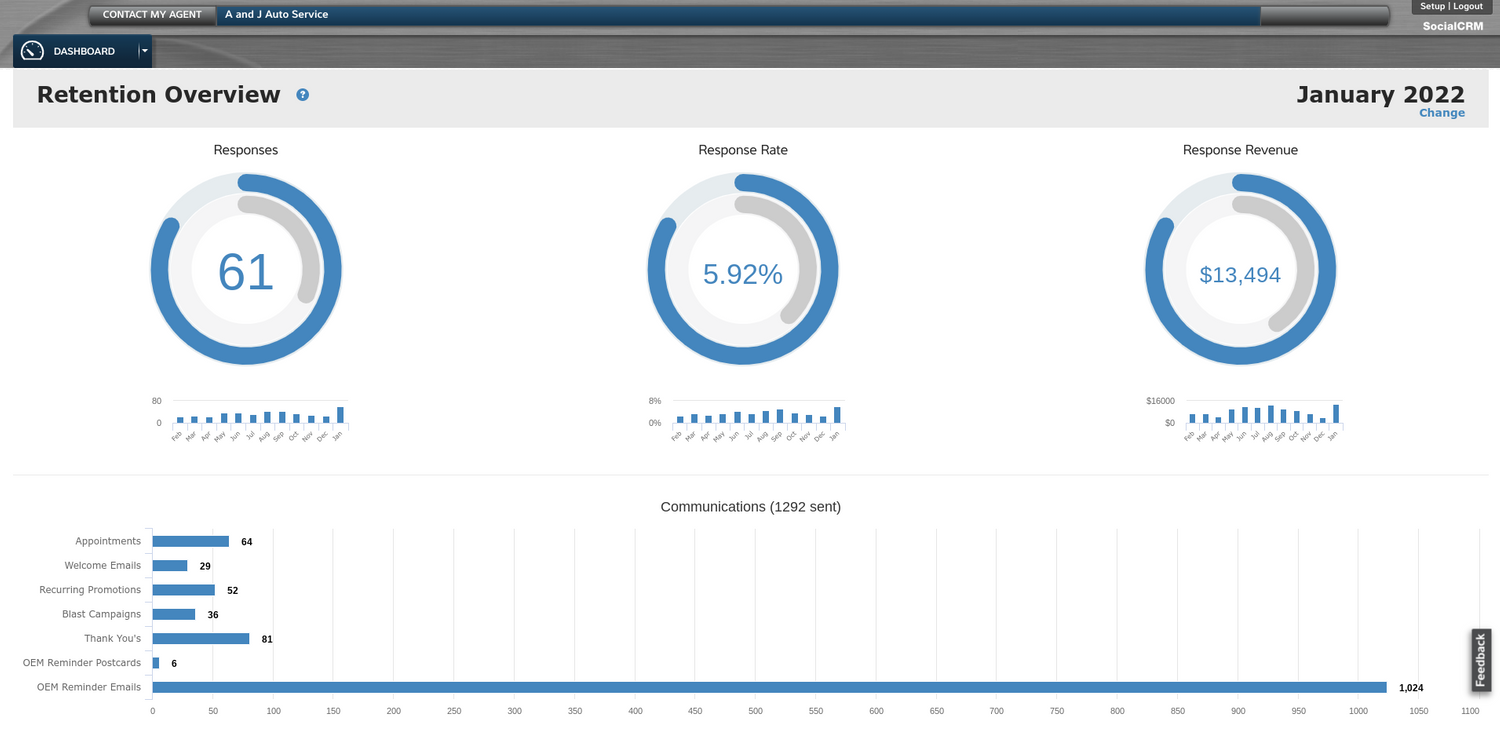The width and height of the screenshot is (1500, 733).
Task: Open the Dashboard menu tab
Action: (x=84, y=51)
